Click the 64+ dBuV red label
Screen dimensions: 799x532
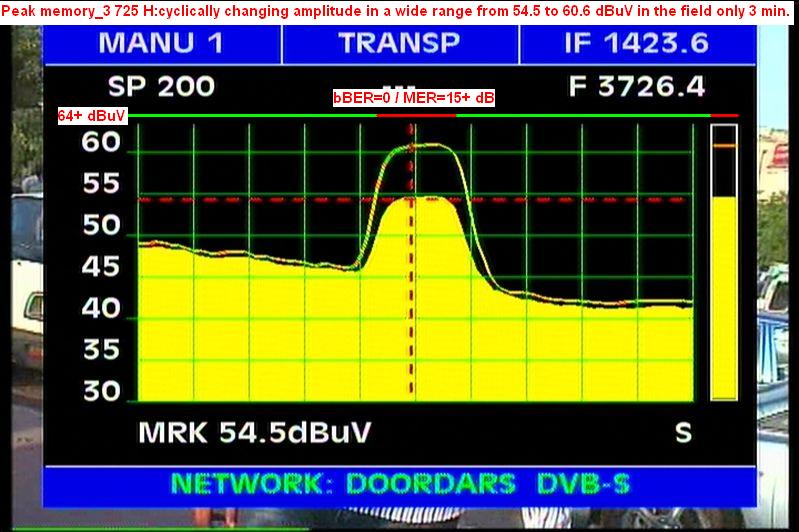pyautogui.click(x=92, y=116)
